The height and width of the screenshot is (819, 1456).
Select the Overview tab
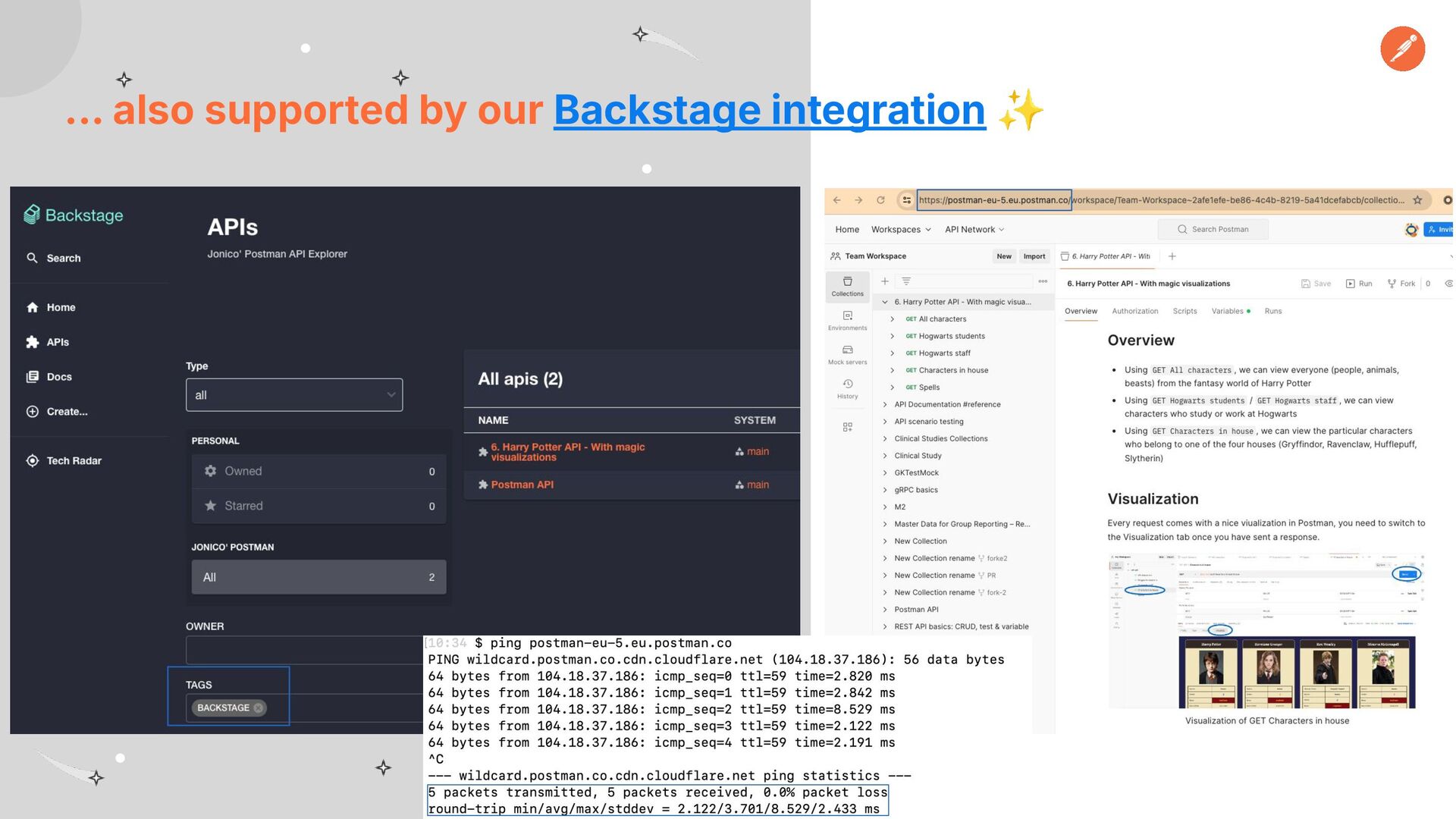(x=1081, y=311)
